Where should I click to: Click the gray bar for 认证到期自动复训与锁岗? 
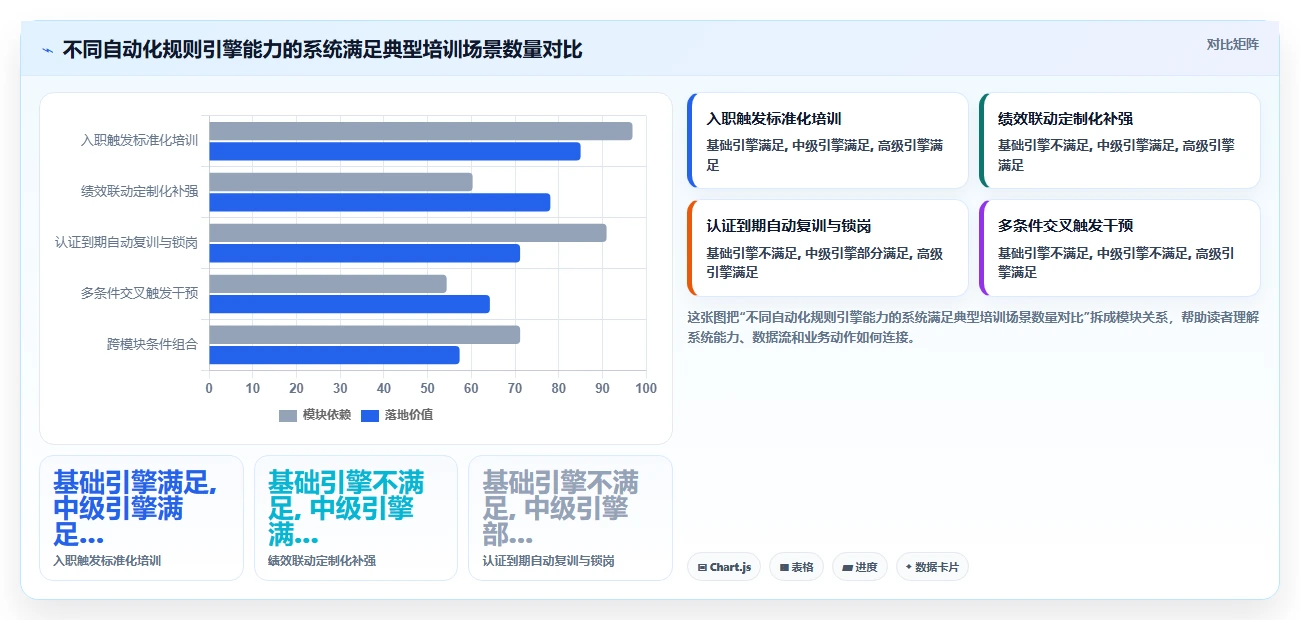pyautogui.click(x=407, y=233)
